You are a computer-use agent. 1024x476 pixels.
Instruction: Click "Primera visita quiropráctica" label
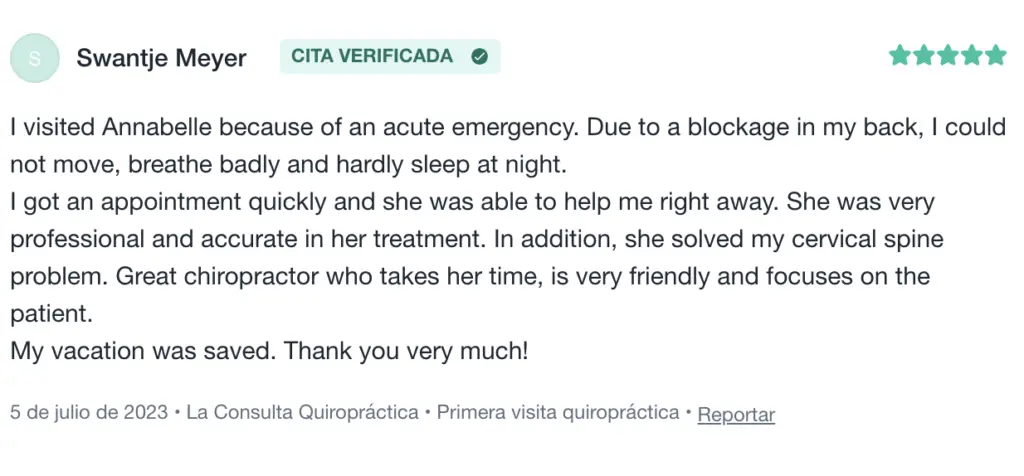tap(558, 413)
